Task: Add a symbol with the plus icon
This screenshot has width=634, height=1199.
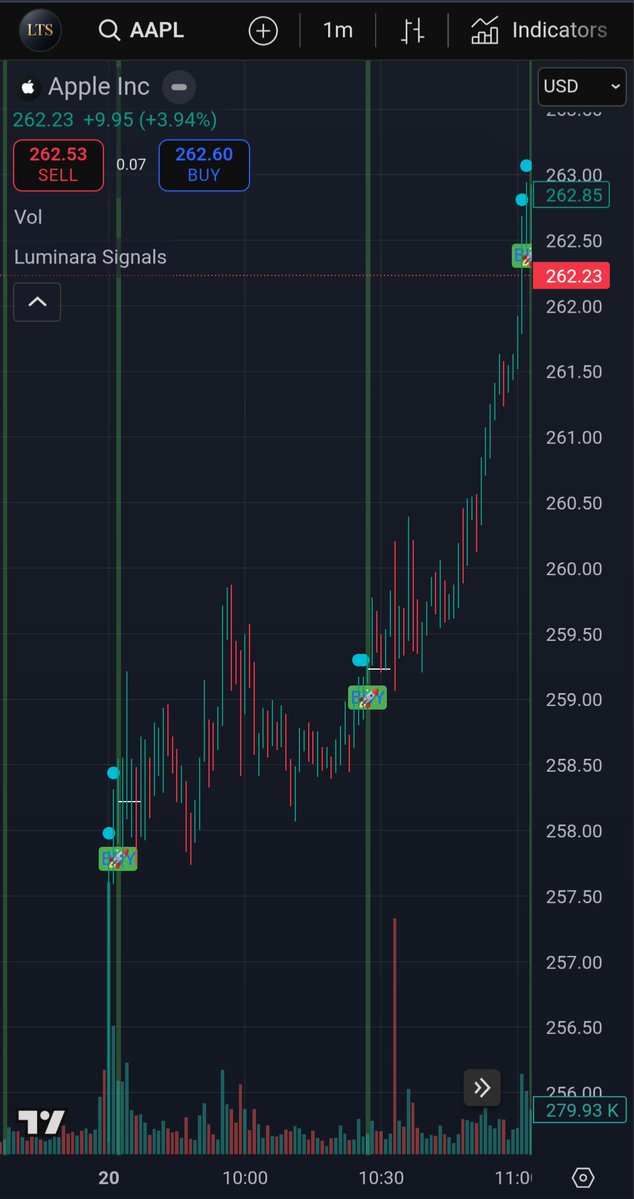Action: coord(263,31)
